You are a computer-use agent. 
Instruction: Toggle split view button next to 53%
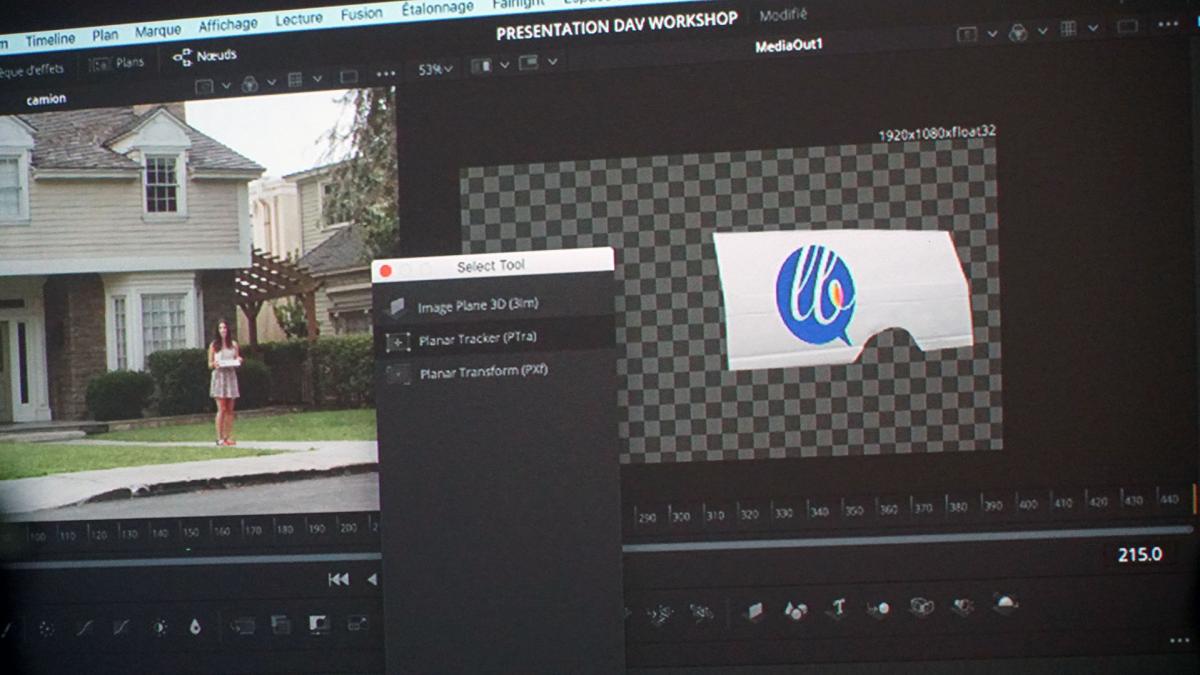(x=481, y=65)
